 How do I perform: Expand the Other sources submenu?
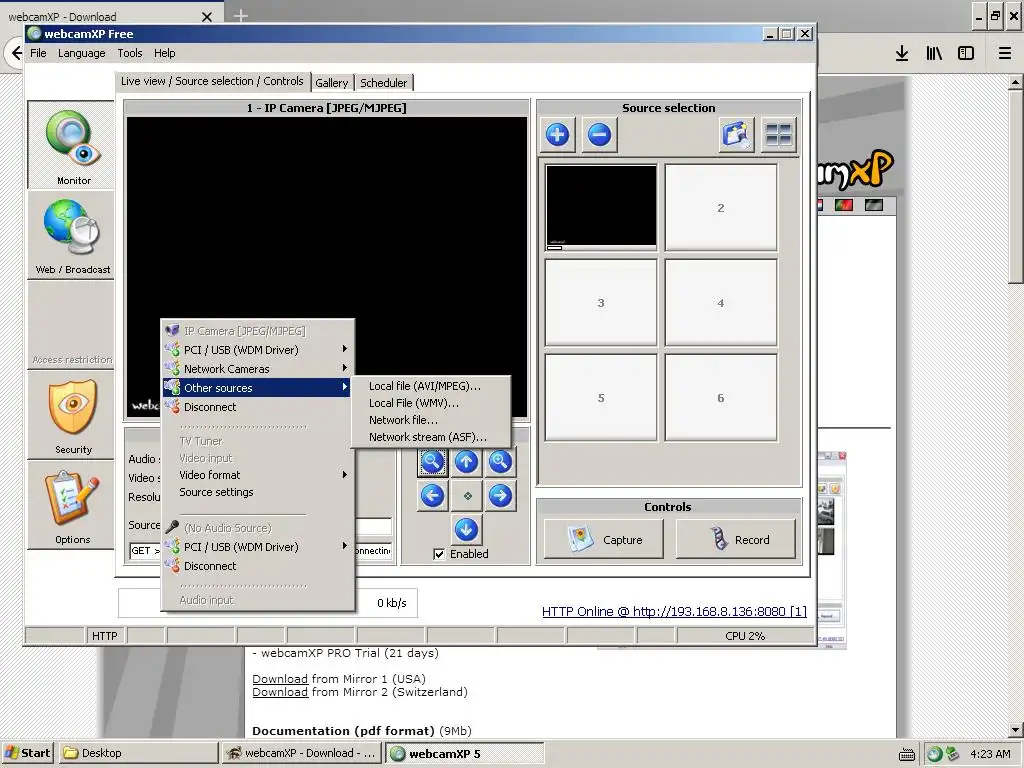click(x=258, y=388)
